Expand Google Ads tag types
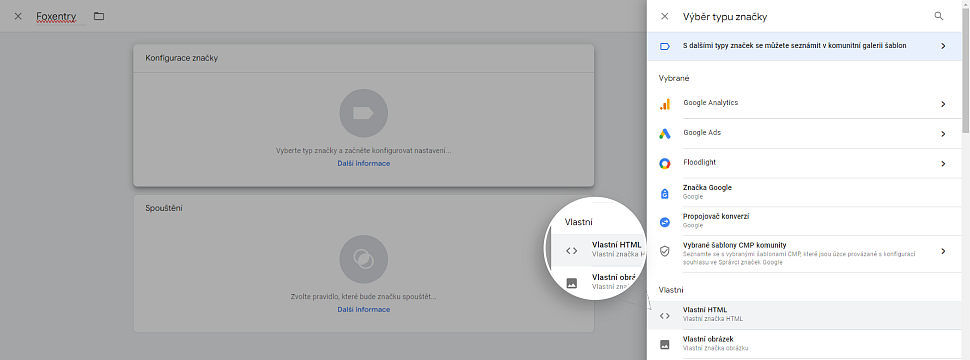 click(x=943, y=134)
